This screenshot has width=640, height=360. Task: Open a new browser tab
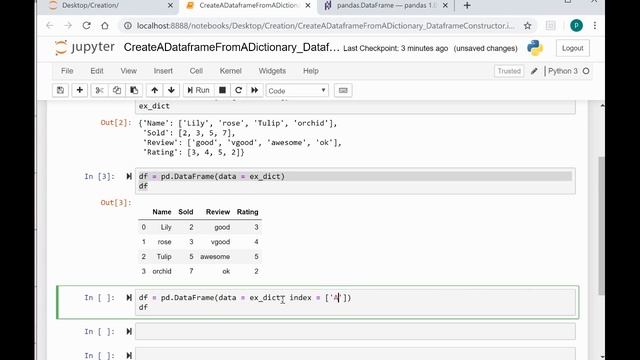point(467,6)
